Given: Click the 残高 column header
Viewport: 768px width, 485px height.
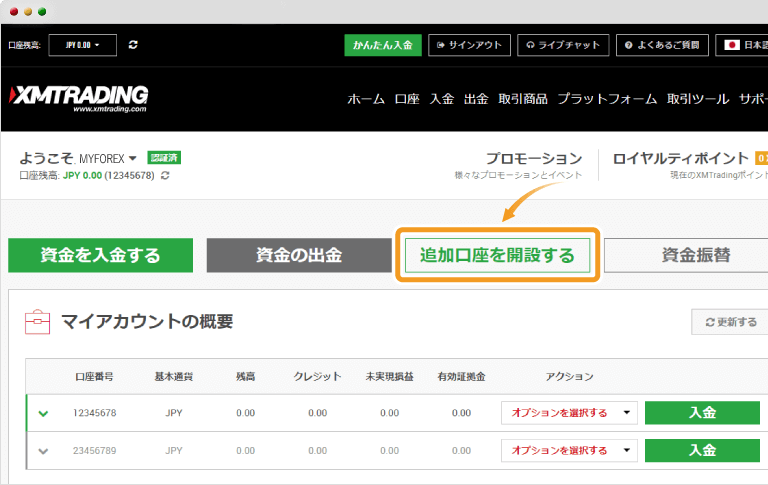Looking at the screenshot, I should coord(245,377).
